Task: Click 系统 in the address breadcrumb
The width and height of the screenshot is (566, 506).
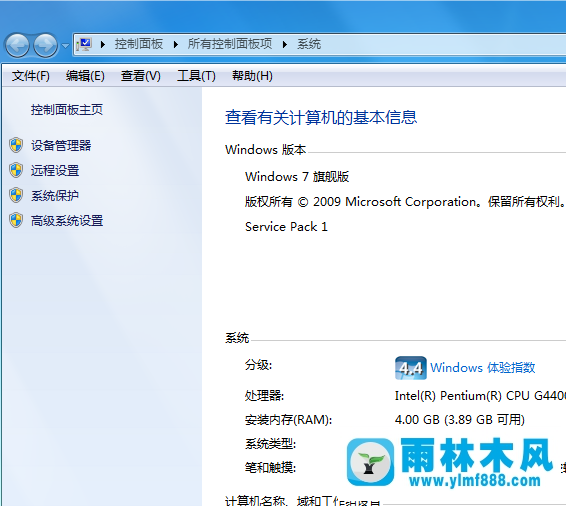Action: (x=309, y=44)
